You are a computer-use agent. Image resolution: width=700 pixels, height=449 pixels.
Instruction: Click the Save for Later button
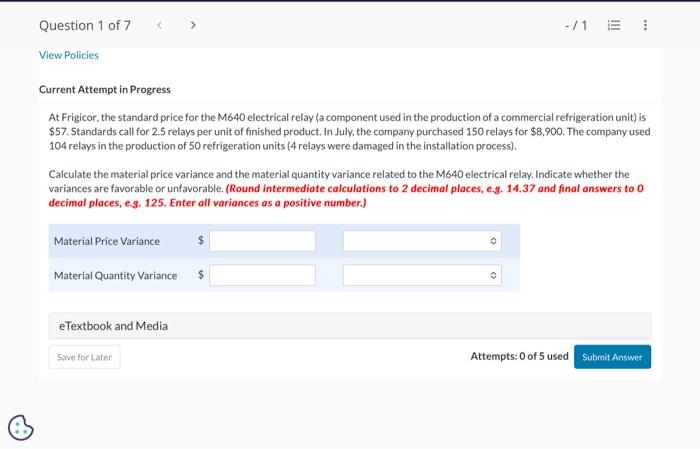[84, 357]
